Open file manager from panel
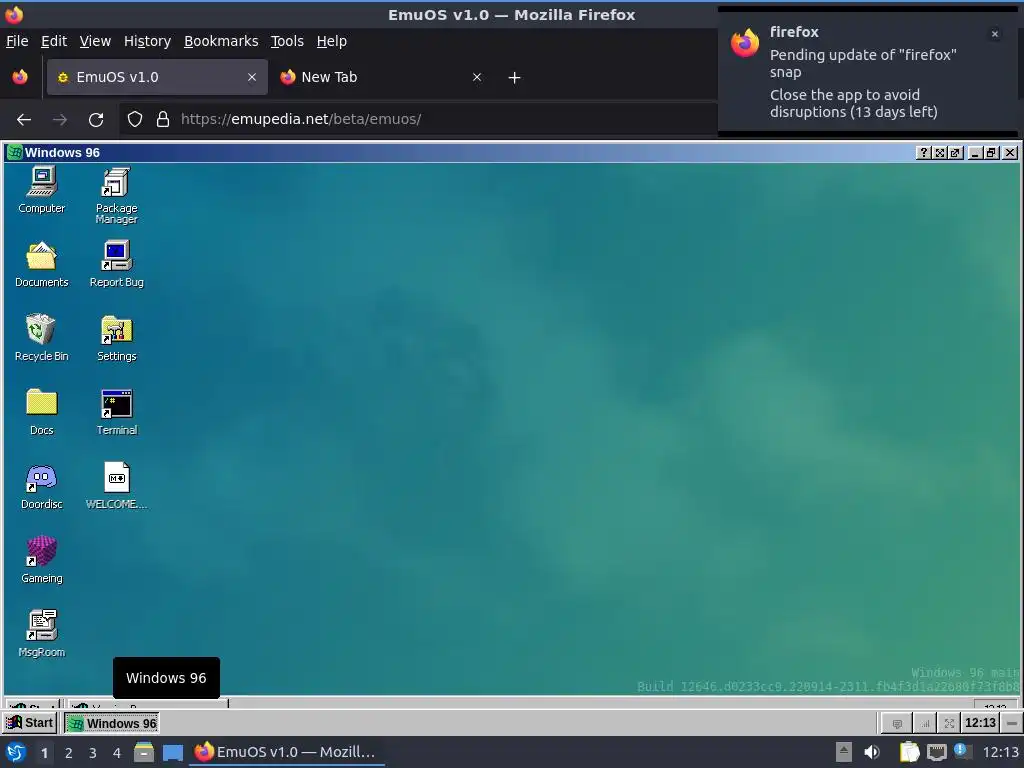This screenshot has width=1024, height=768. [144, 752]
